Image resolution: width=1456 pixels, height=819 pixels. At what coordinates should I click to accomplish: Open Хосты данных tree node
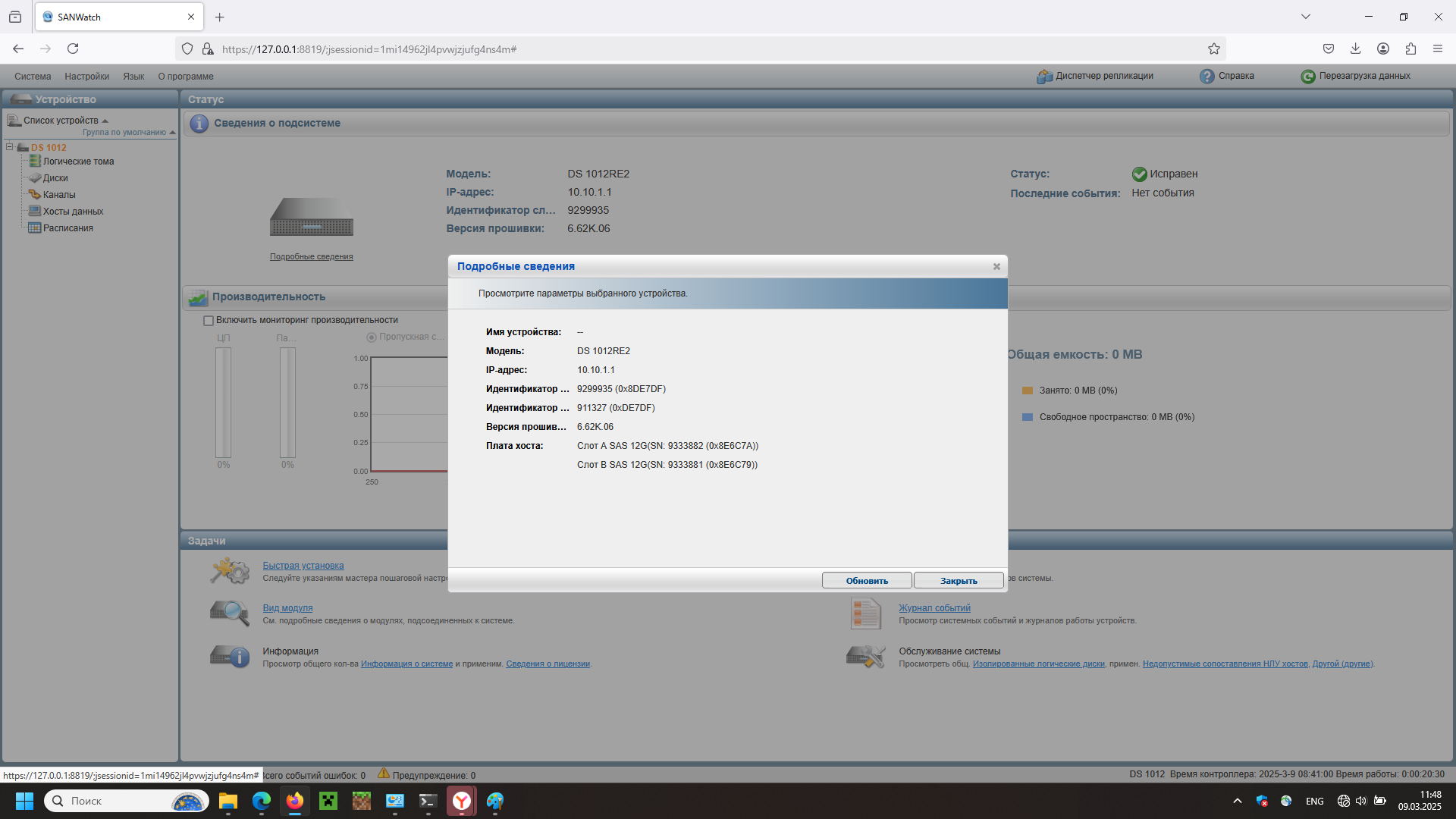pyautogui.click(x=73, y=212)
